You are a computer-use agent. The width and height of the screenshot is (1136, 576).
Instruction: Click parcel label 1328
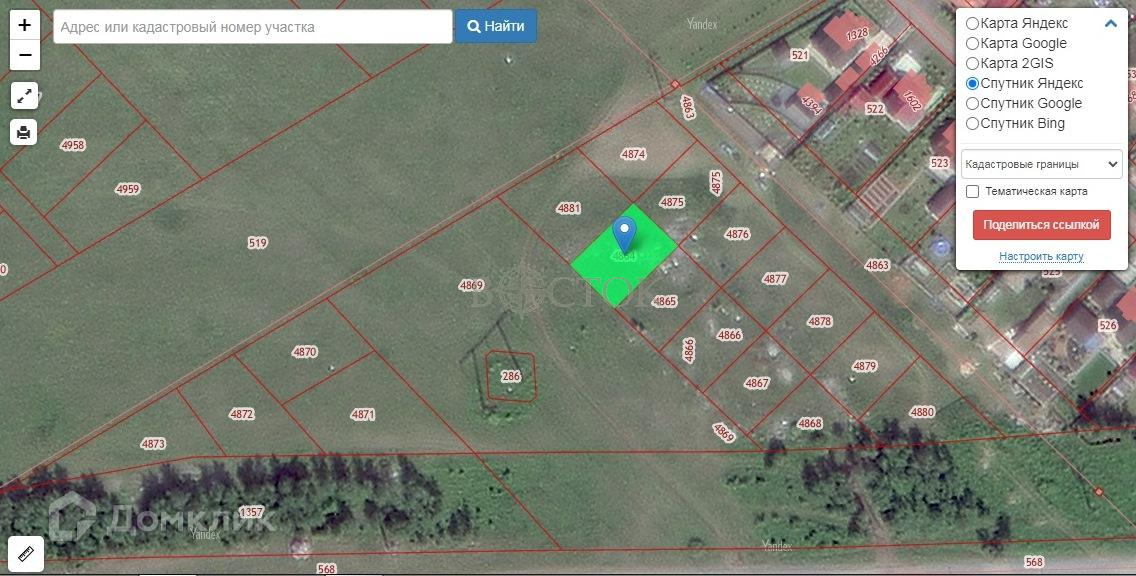point(857,33)
